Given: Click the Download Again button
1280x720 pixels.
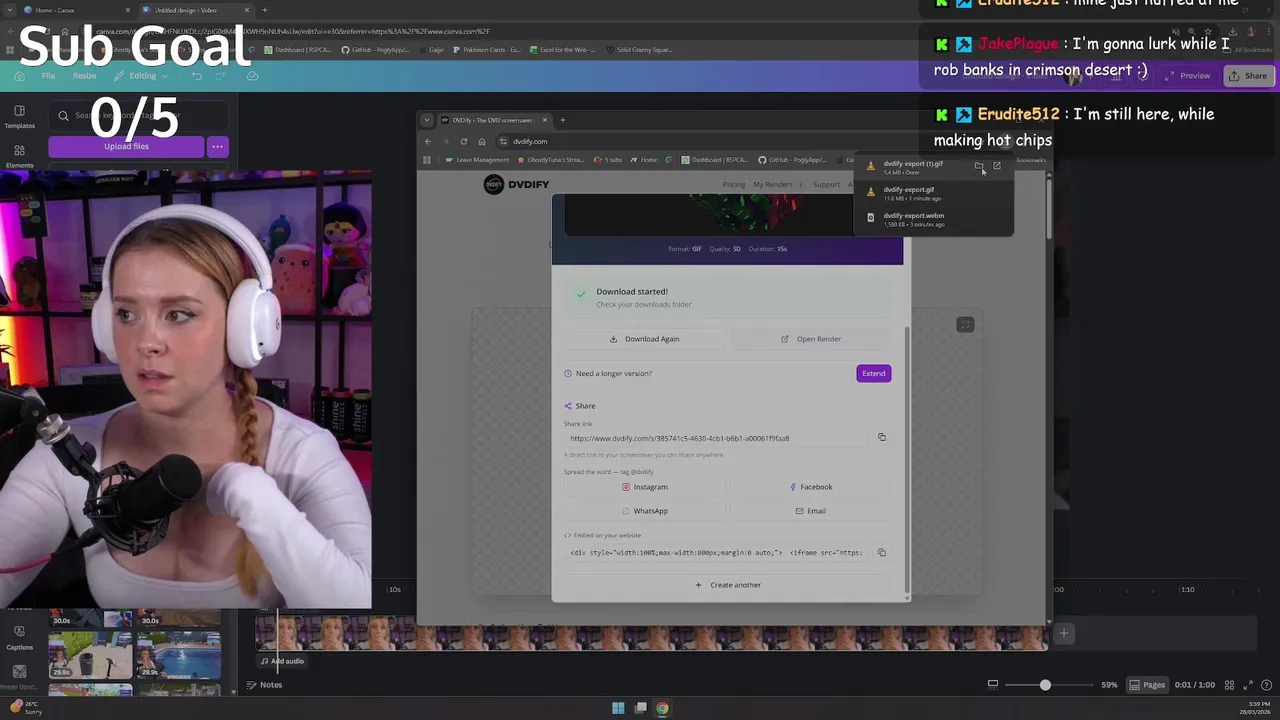Looking at the screenshot, I should (644, 339).
